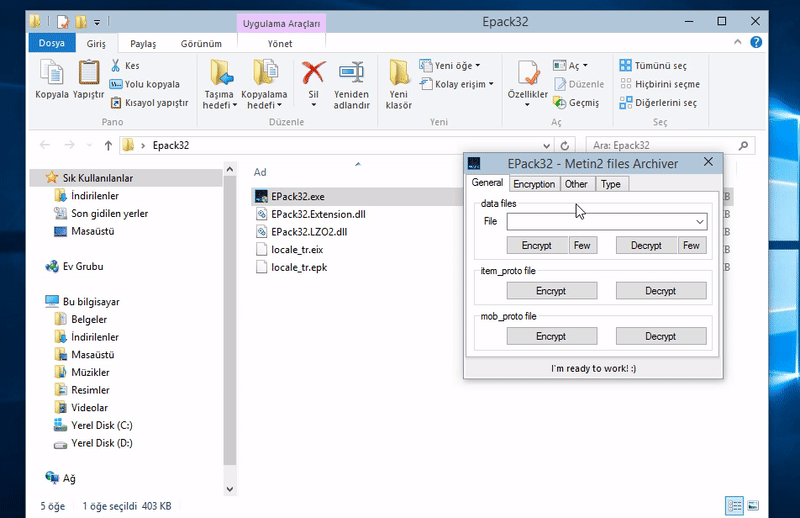Screen dimensions: 800x518
Task: Select the locale_tr.eix file
Action: [x=297, y=250]
